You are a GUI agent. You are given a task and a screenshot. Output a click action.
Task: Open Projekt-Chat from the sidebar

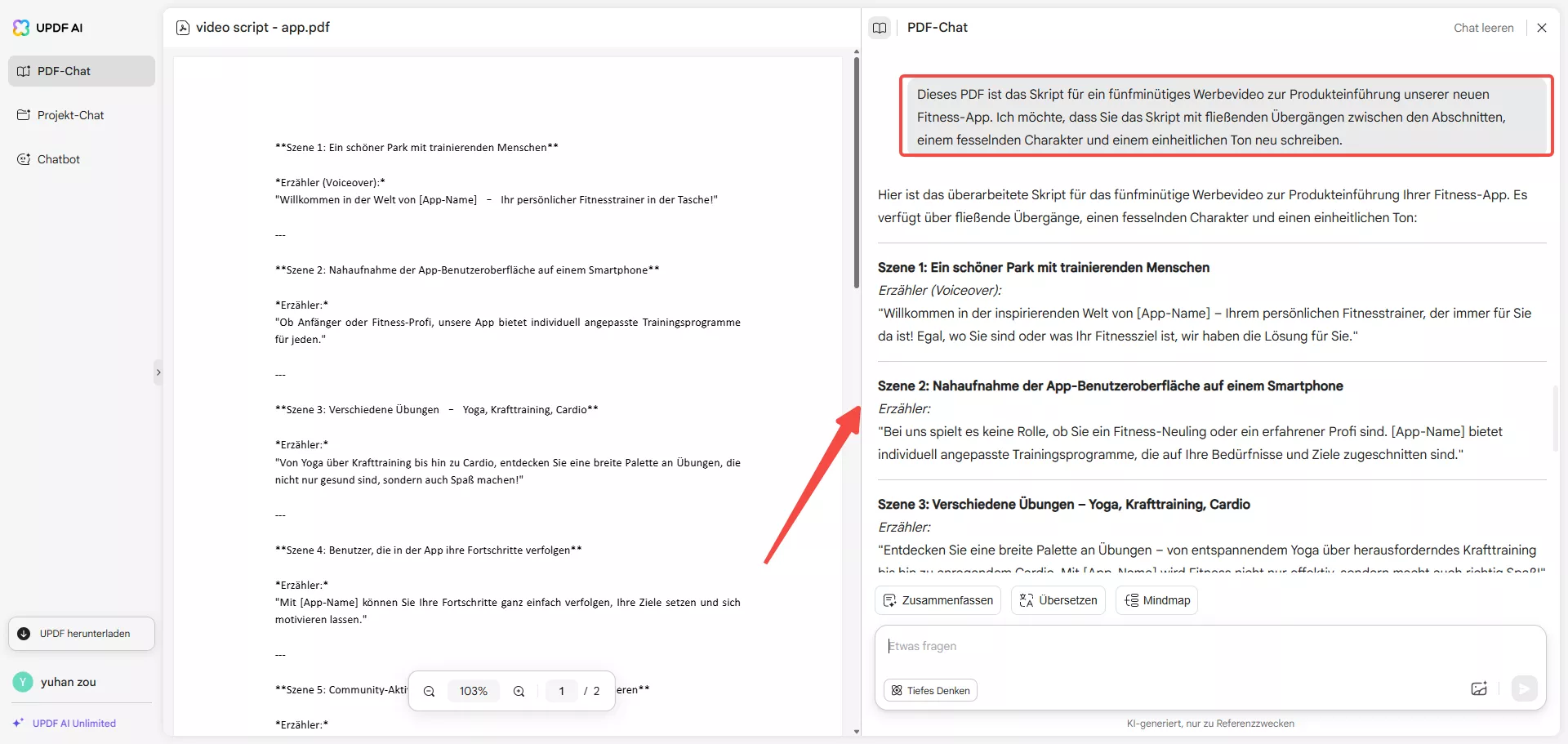(70, 114)
